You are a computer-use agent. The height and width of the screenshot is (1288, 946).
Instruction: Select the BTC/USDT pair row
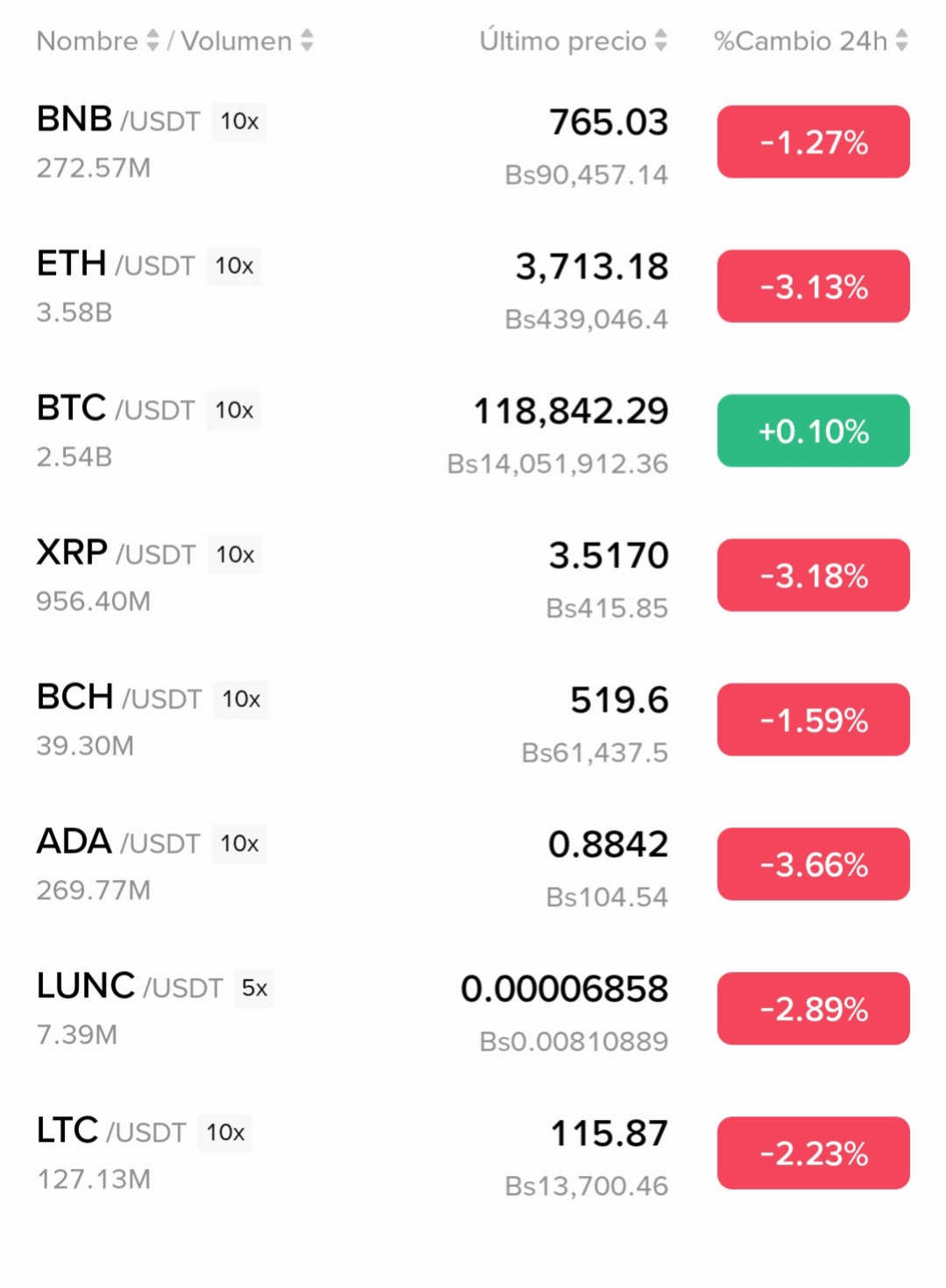click(x=473, y=432)
